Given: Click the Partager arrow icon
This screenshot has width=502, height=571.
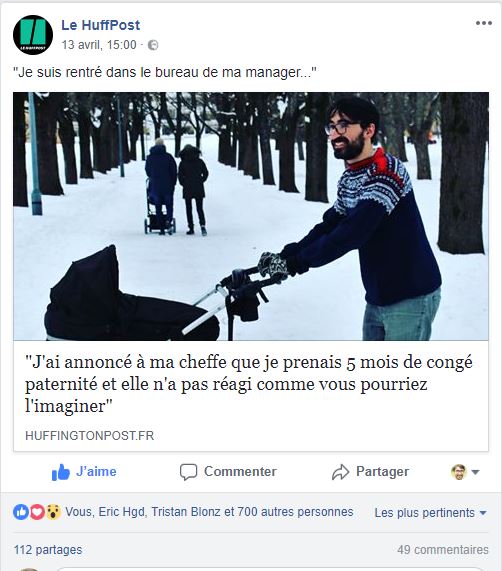Looking at the screenshot, I should tap(340, 472).
